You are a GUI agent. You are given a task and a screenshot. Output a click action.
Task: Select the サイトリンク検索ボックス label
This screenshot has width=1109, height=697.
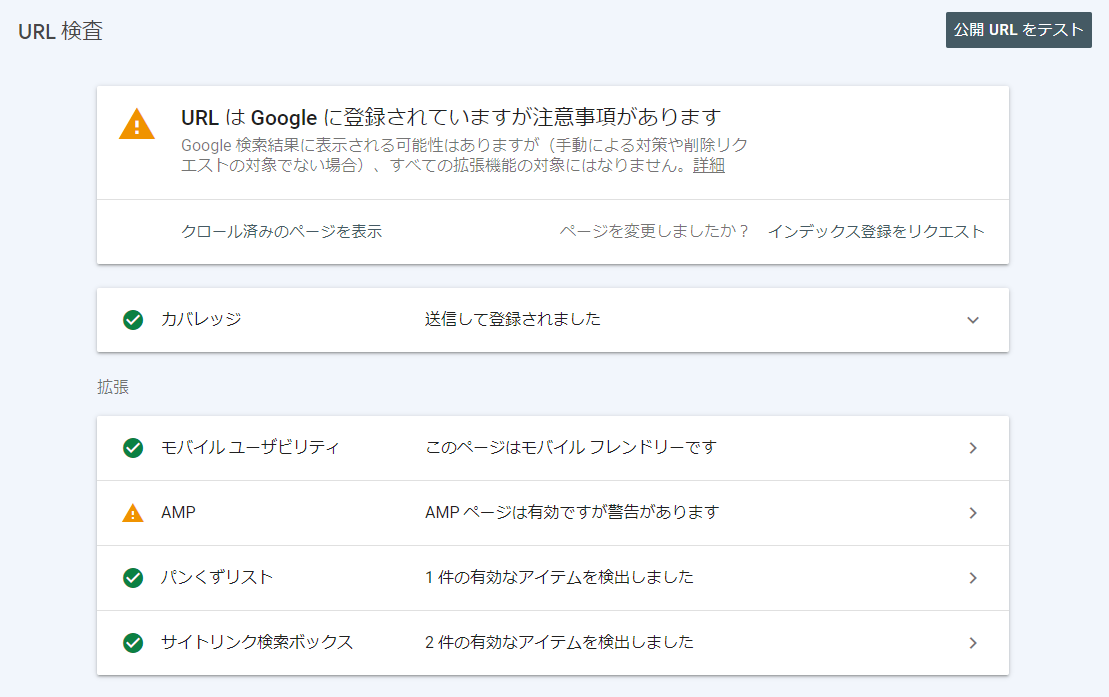(257, 642)
